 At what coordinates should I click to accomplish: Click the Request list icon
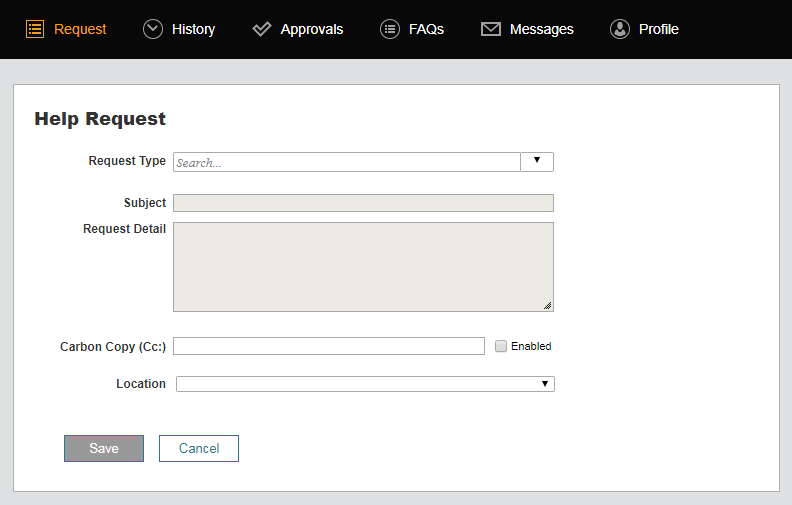coord(35,29)
